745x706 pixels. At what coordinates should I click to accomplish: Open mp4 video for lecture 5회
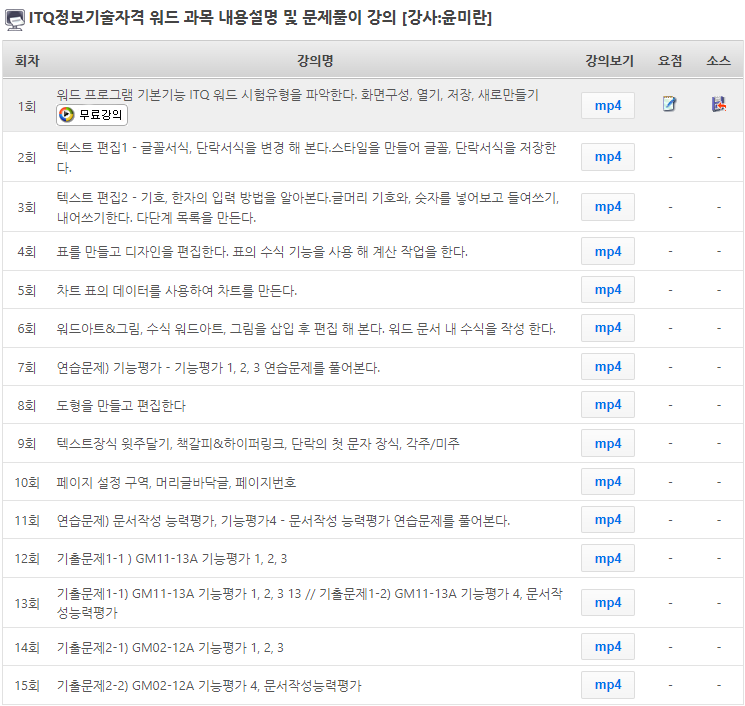point(608,289)
